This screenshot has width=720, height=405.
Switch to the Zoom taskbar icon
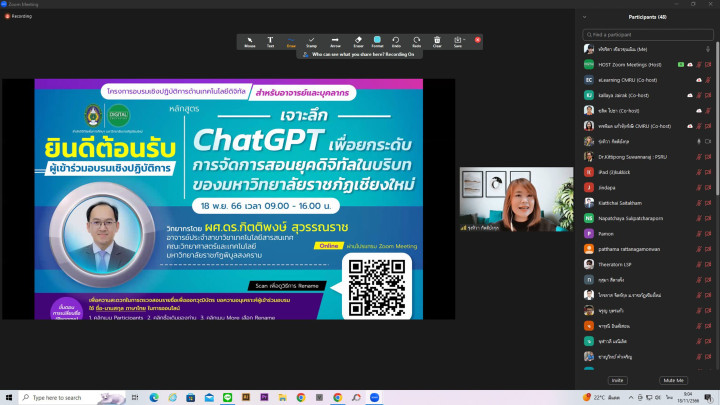[x=374, y=398]
